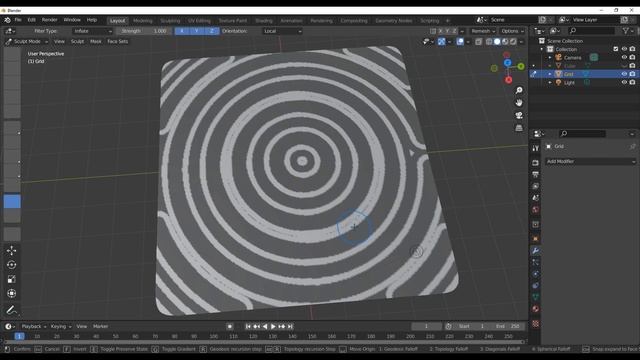
Task: Click the zoom magnifier viewport icon
Action: point(519,90)
